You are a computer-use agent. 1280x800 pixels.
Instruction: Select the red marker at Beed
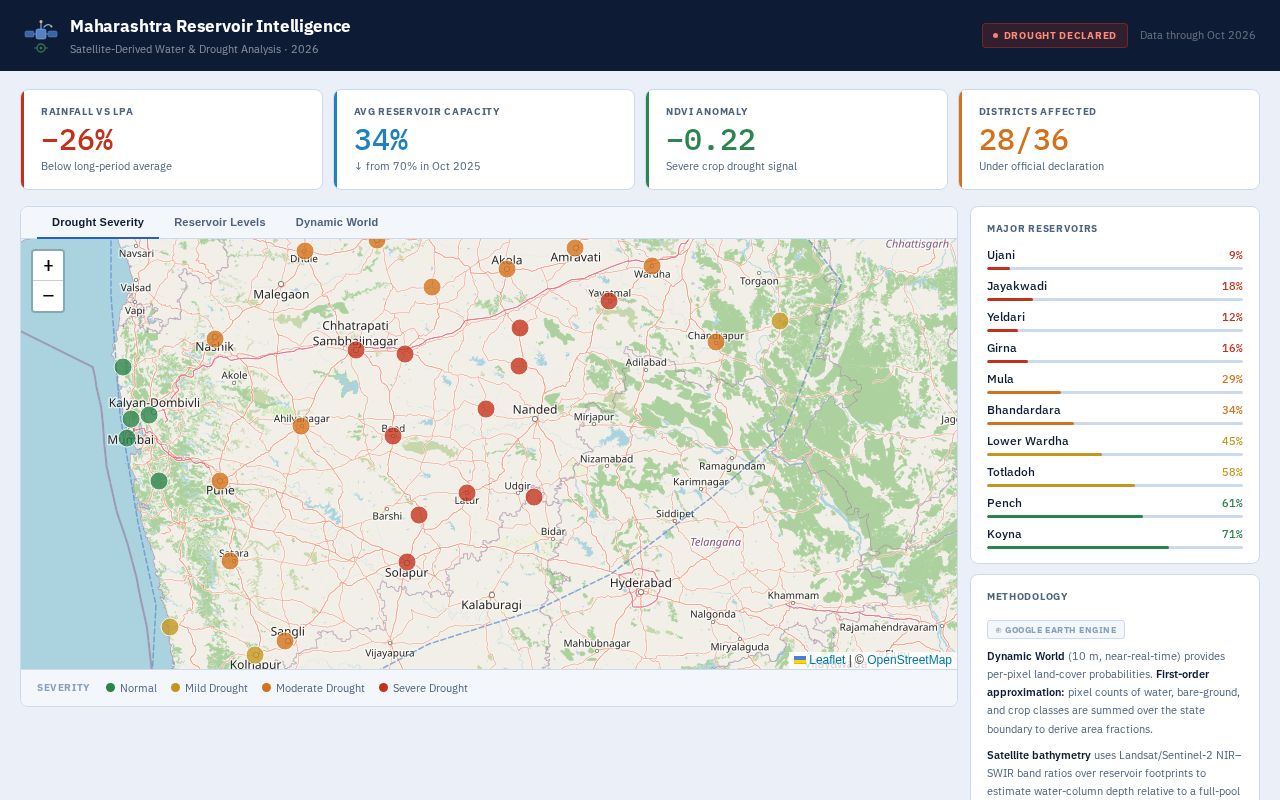click(x=393, y=436)
